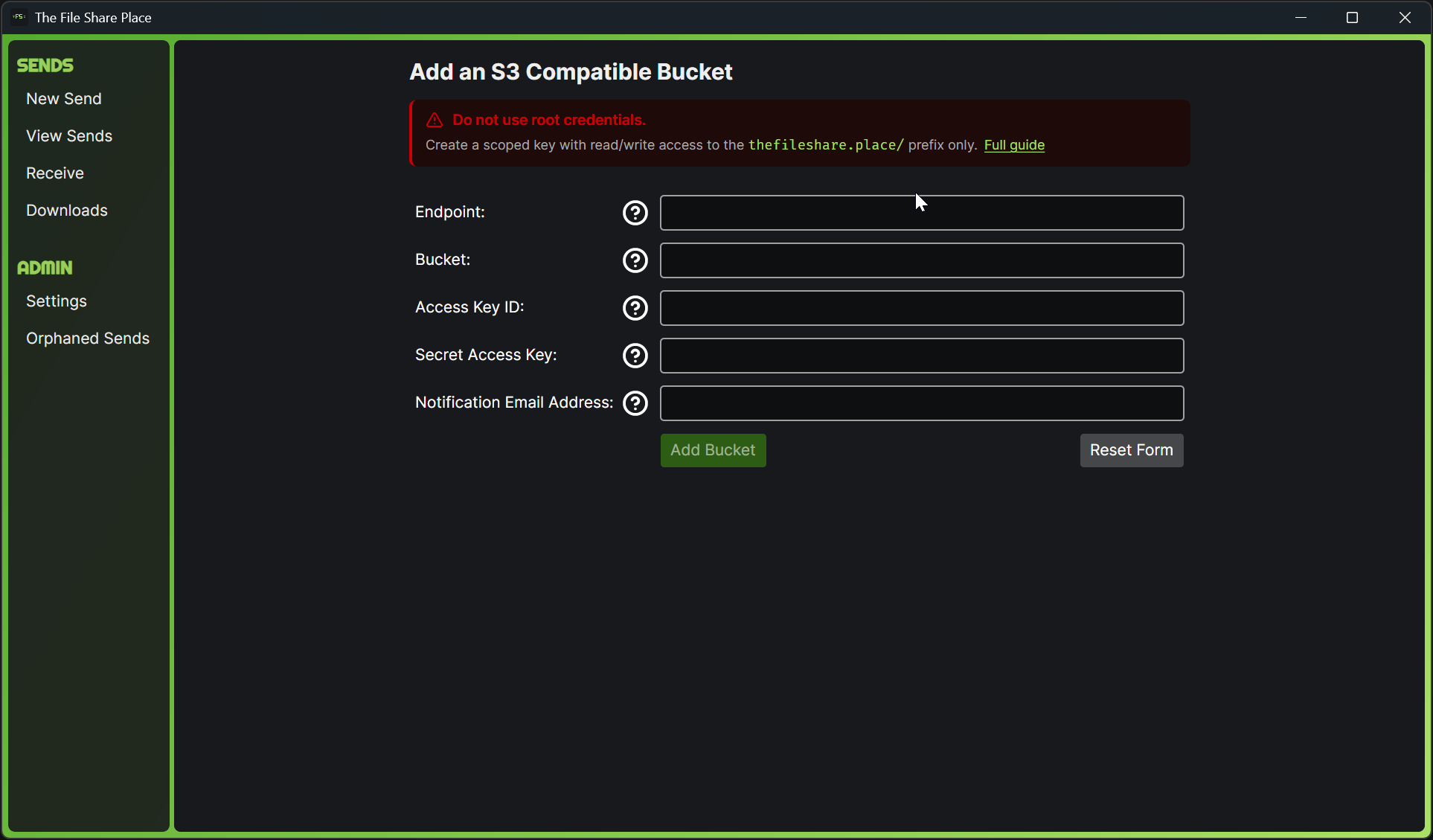The width and height of the screenshot is (1433, 840).
Task: Click the 'thefileshare.place/' prefix text
Action: point(826,145)
